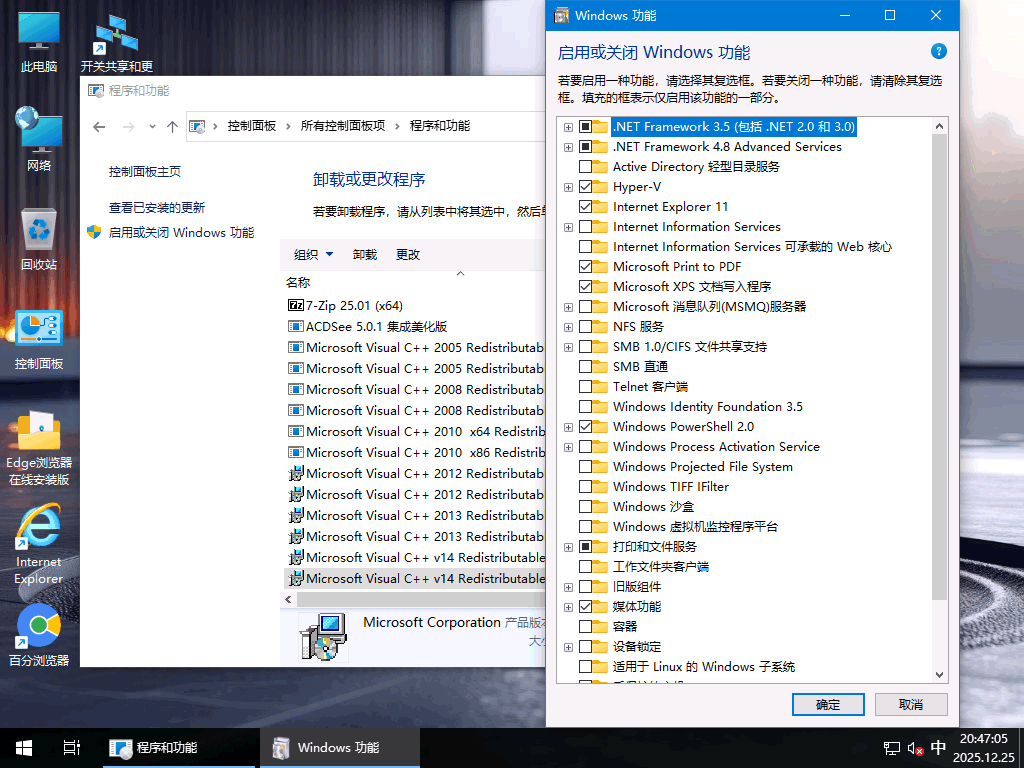This screenshot has width=1024, height=768.
Task: Click the taskbar clock 20:47:05
Action: [984, 739]
